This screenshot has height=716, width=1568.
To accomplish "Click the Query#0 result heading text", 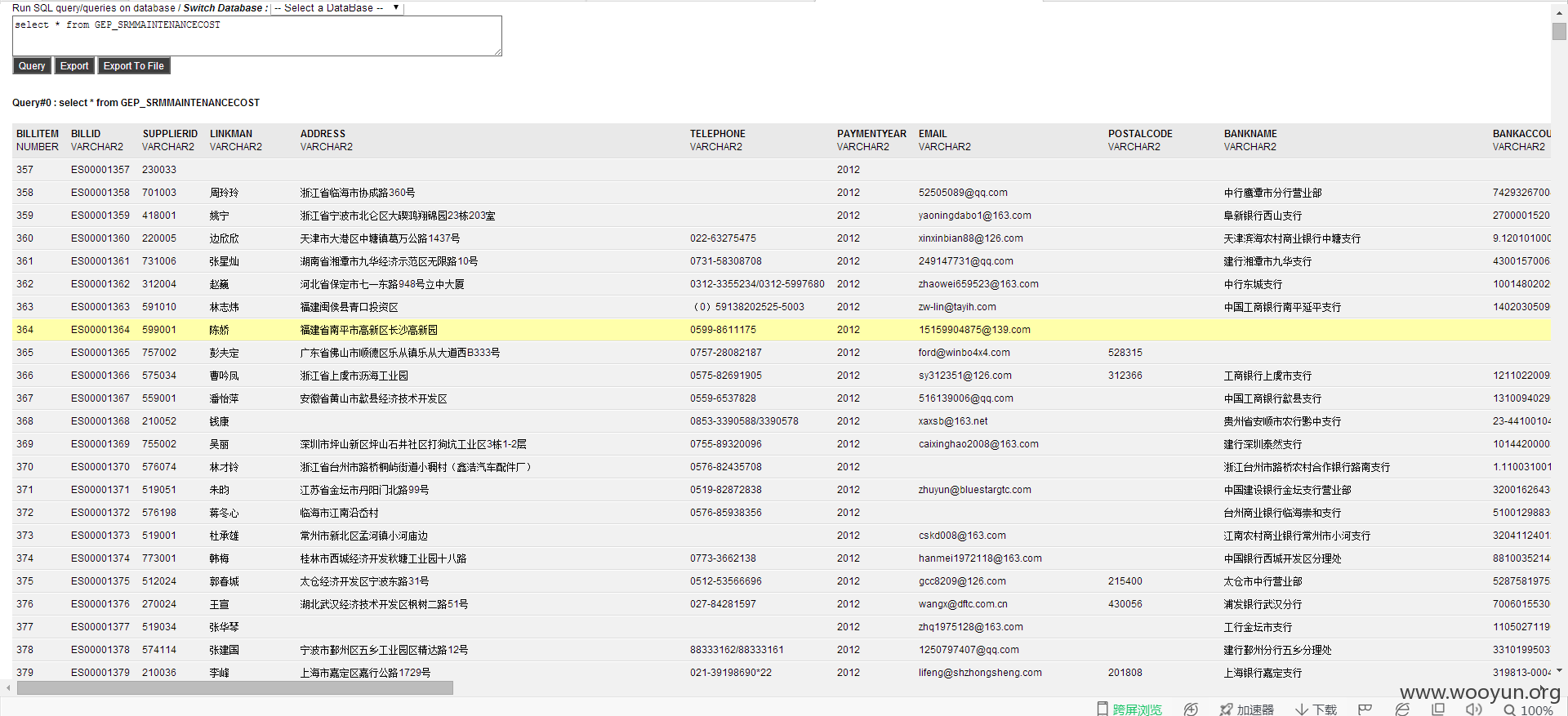I will (x=136, y=103).
